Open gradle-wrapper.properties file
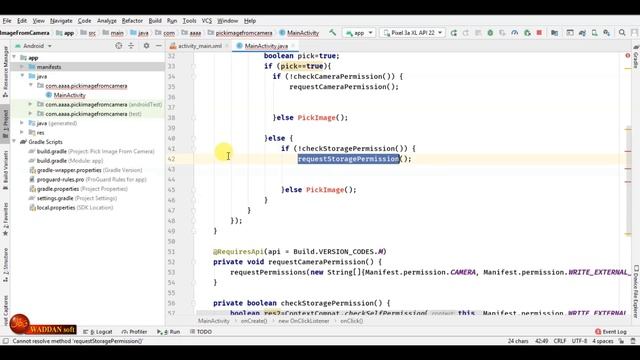Image resolution: width=640 pixels, height=360 pixels. (x=86, y=170)
